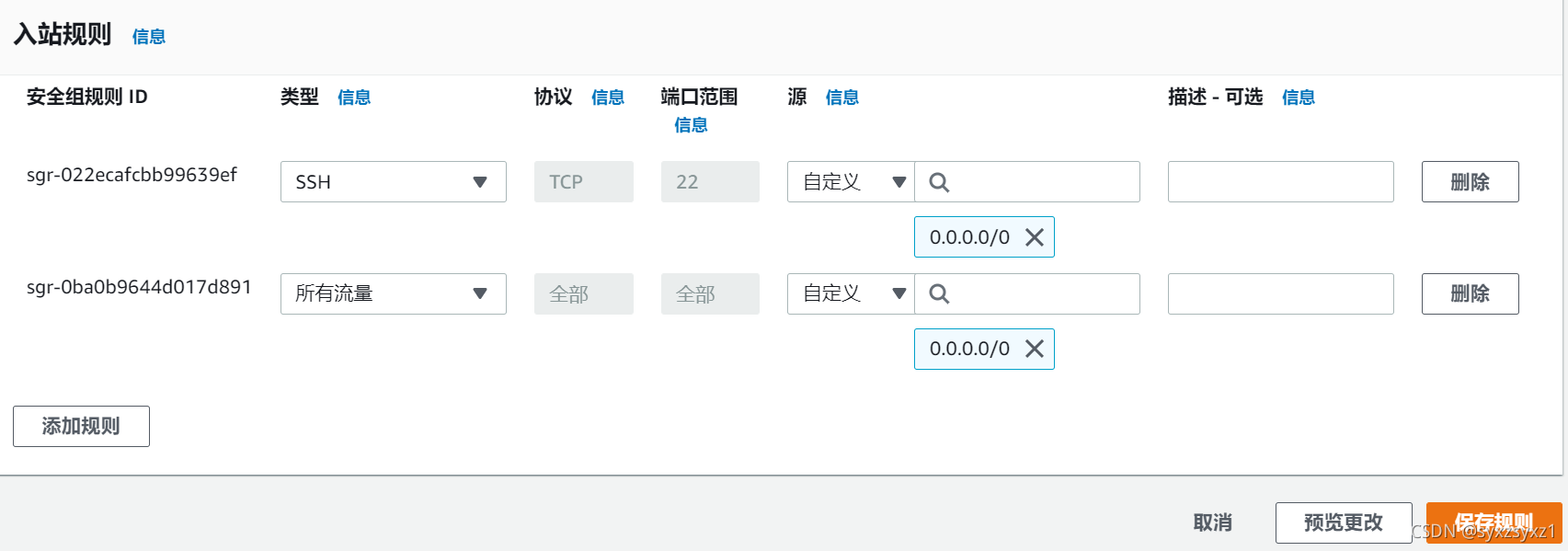Open 信息 link next to 描述 - 可选 column

coord(1299,98)
